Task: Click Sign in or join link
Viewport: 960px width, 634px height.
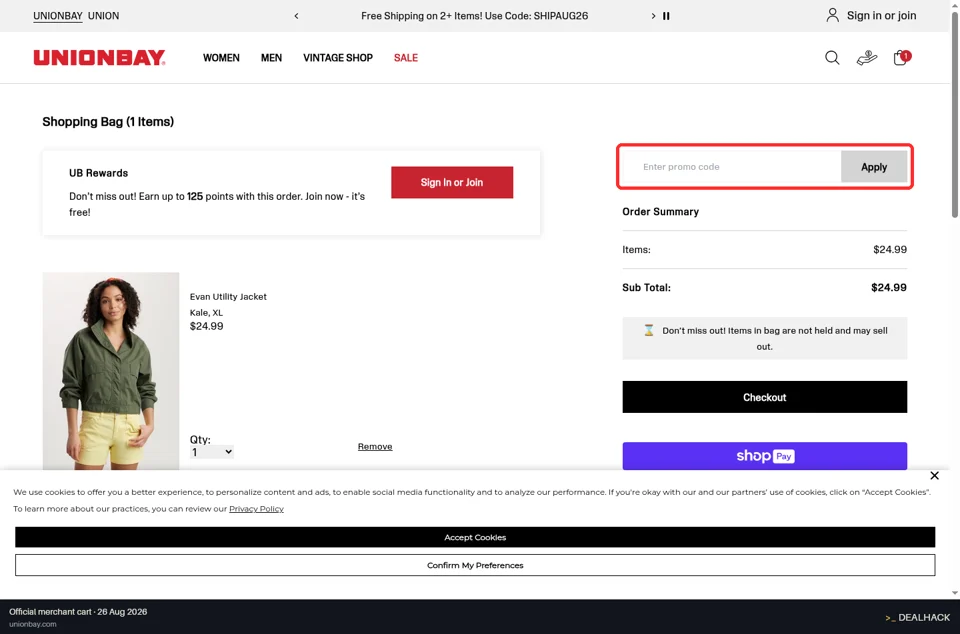Action: coord(881,15)
